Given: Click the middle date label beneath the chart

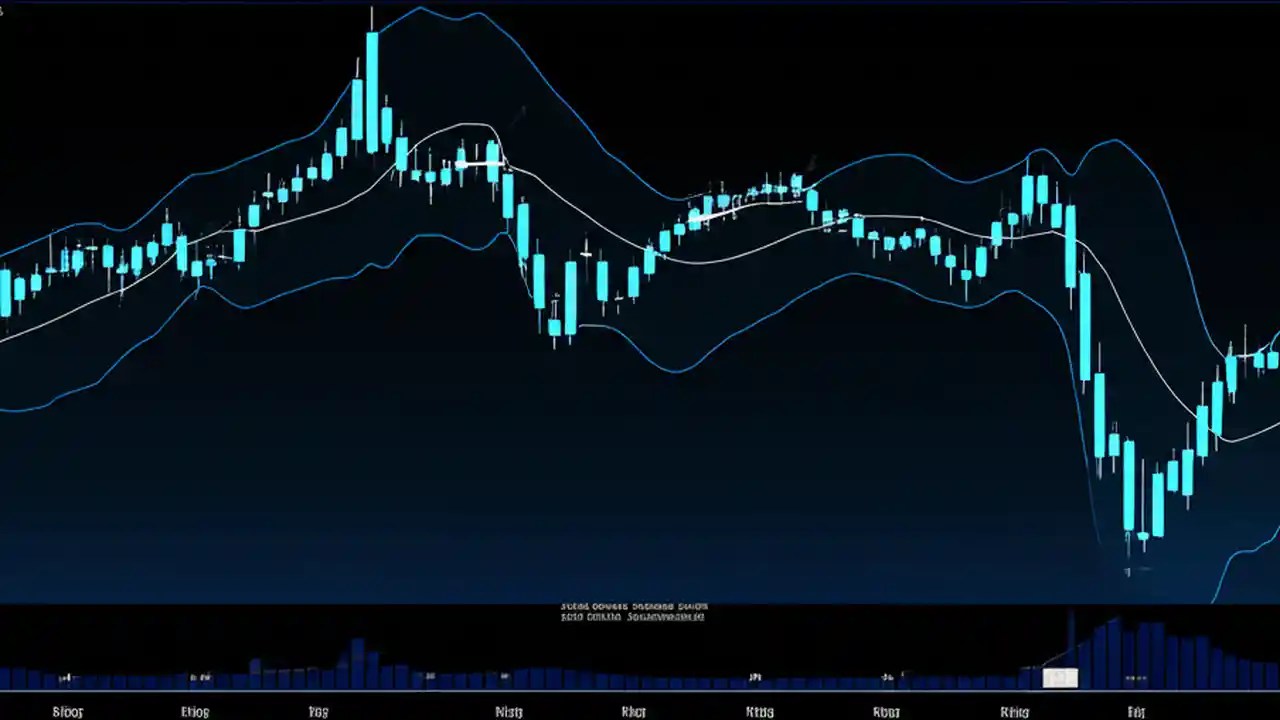Looking at the screenshot, I should point(632,711).
